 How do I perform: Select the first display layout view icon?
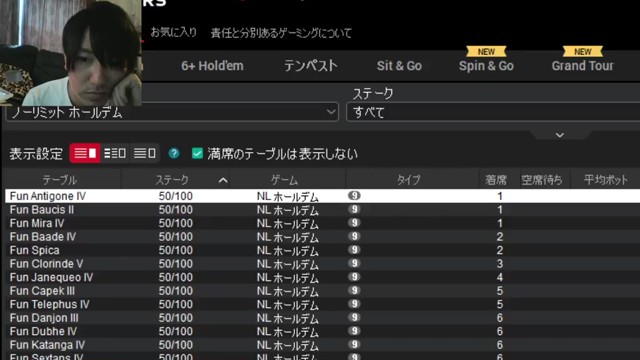(85, 153)
